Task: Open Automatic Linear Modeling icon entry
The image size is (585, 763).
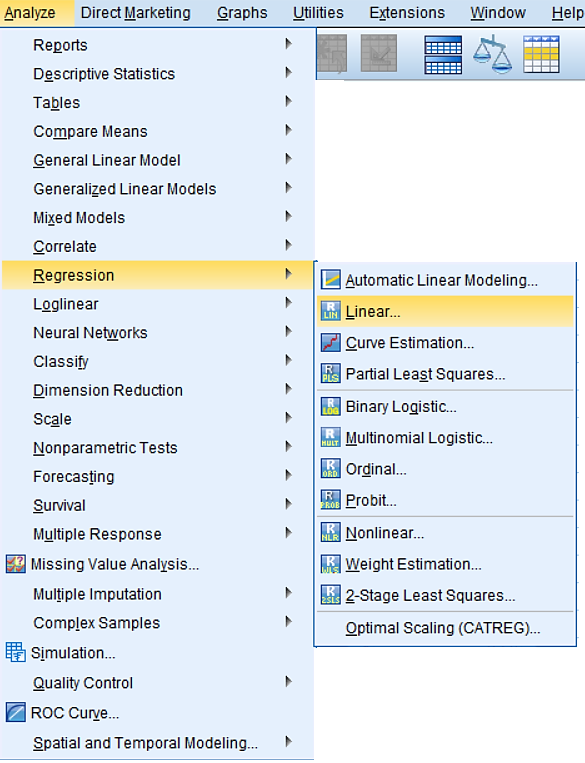Action: [330, 280]
